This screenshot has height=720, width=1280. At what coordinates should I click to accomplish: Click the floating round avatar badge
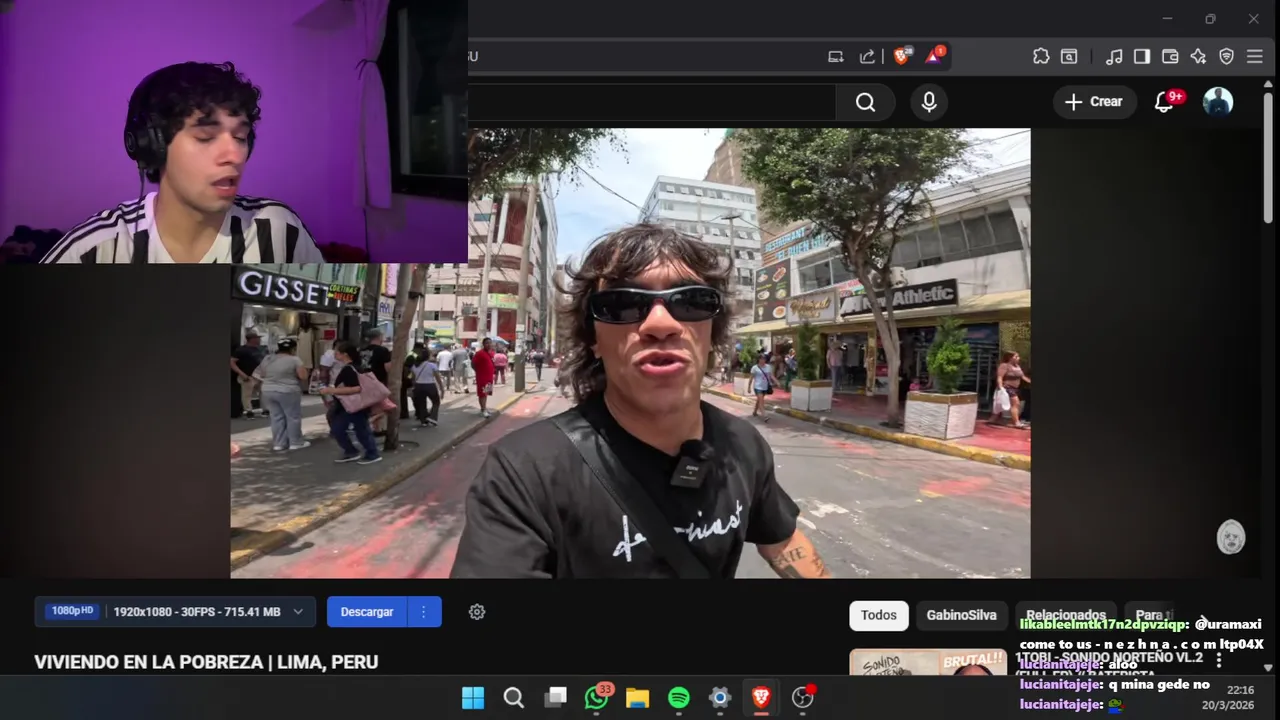[1231, 537]
